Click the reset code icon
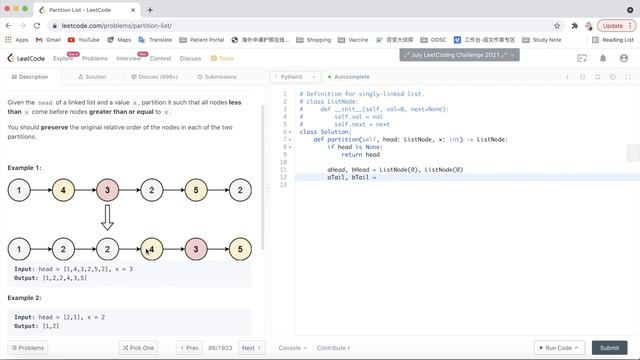The width and height of the screenshot is (640, 360). click(x=598, y=77)
